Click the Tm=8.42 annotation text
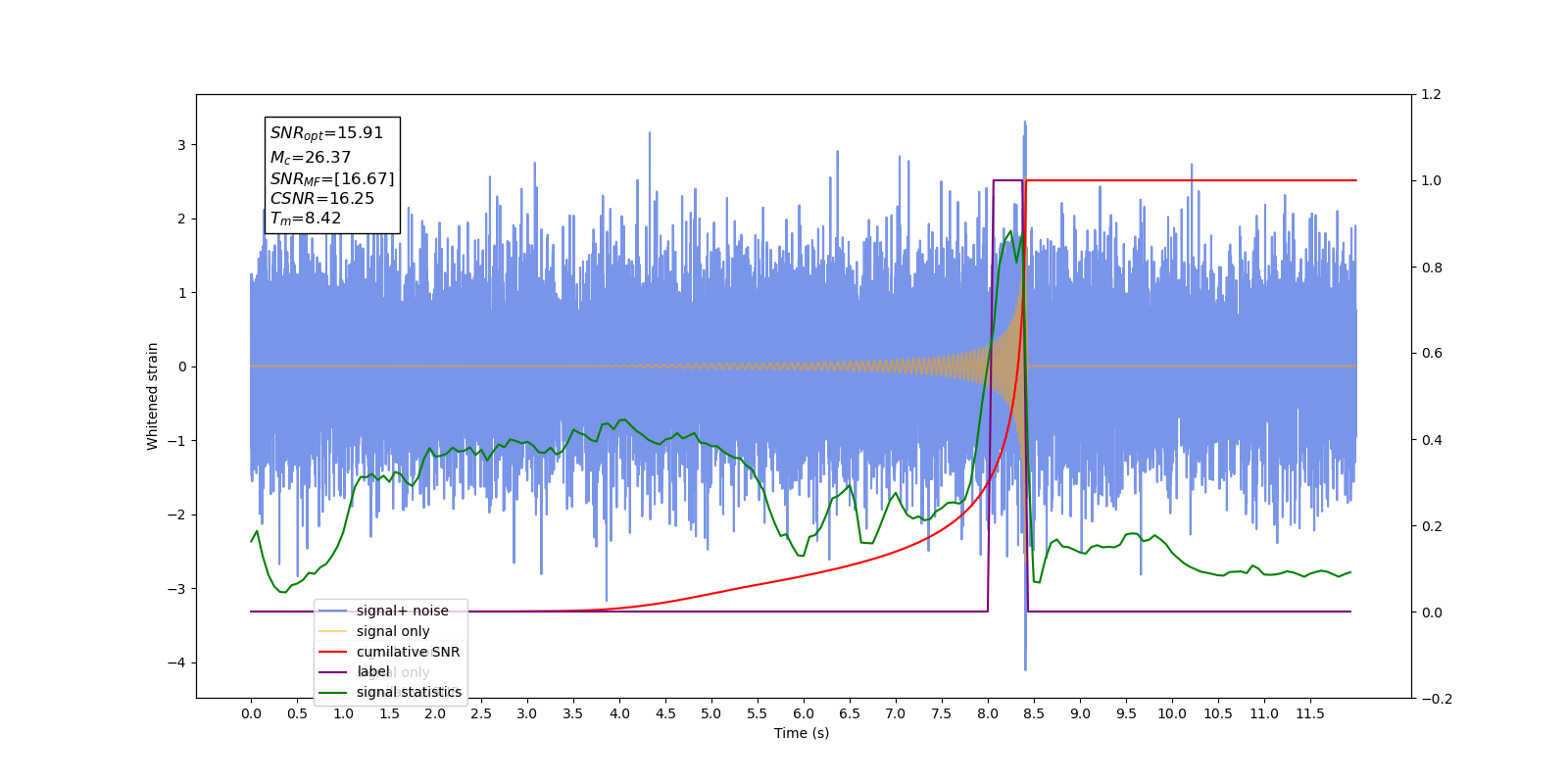This screenshot has width=1568, height=784. tap(305, 219)
